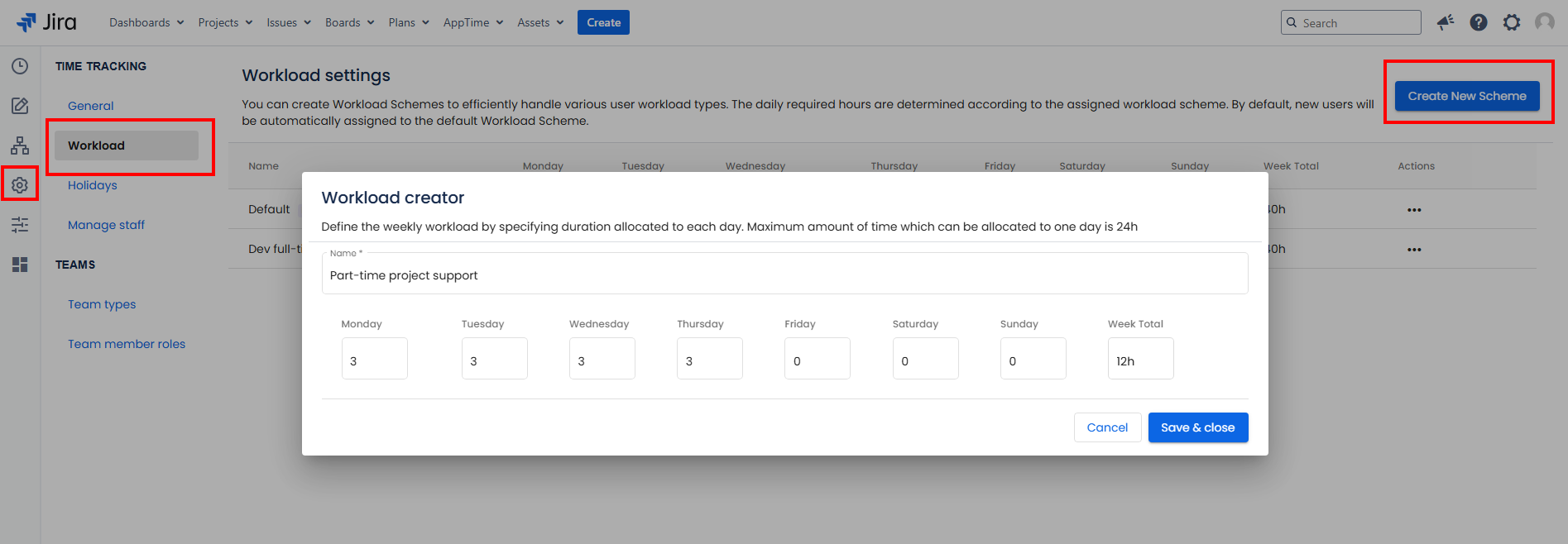Expand the Dashboards dropdown menu
Screen dimensions: 1568x544
146,22
